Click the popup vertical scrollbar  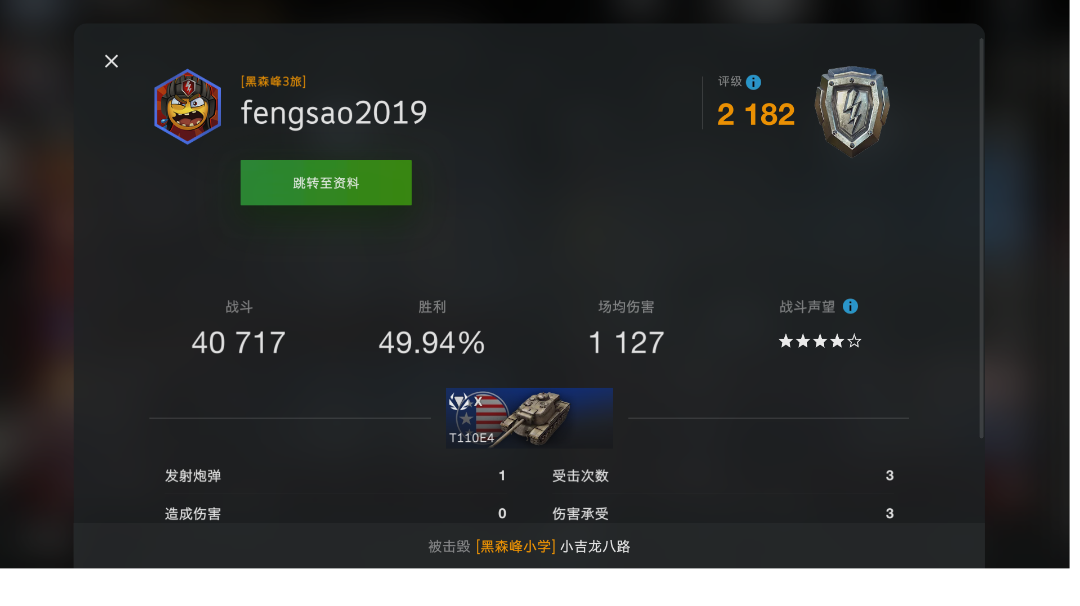(x=982, y=238)
